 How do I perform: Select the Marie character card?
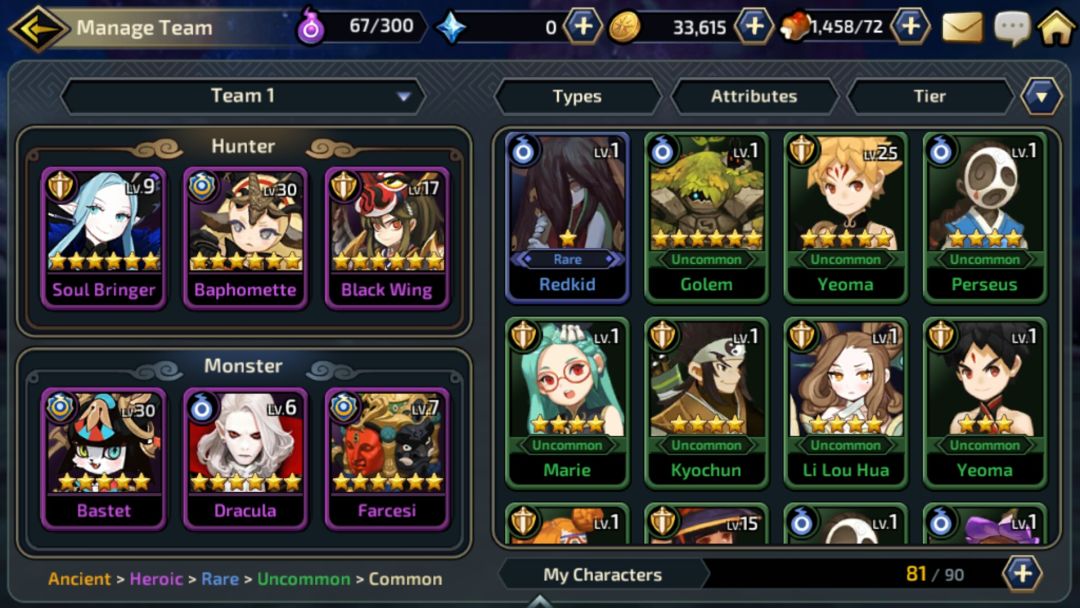coord(567,403)
